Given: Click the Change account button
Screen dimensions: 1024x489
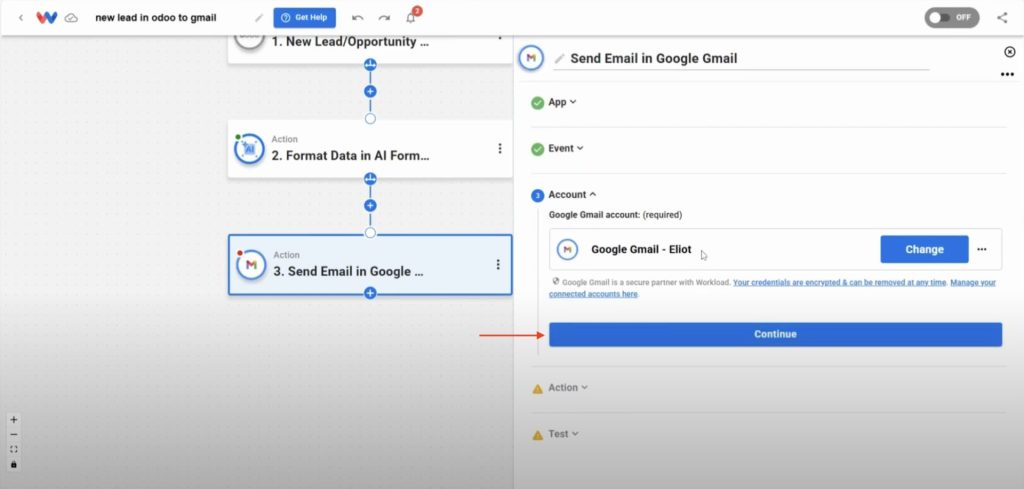Looking at the screenshot, I should click(x=924, y=249).
